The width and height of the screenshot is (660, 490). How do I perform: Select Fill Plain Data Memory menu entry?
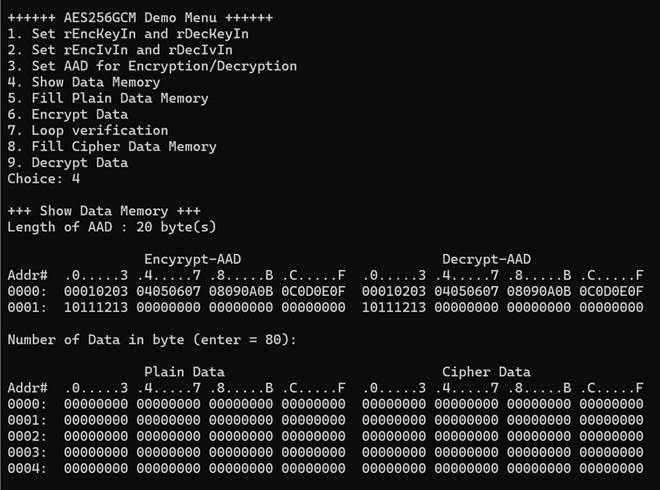click(x=108, y=98)
